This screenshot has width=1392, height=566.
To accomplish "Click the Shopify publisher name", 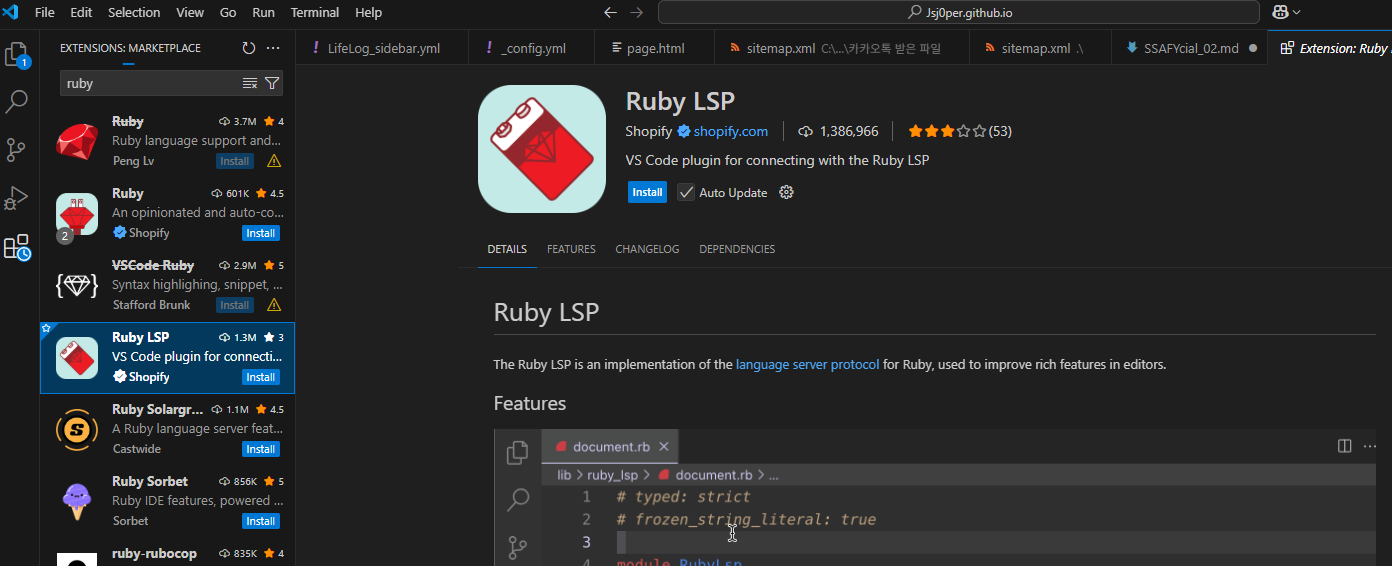I will pyautogui.click(x=649, y=131).
